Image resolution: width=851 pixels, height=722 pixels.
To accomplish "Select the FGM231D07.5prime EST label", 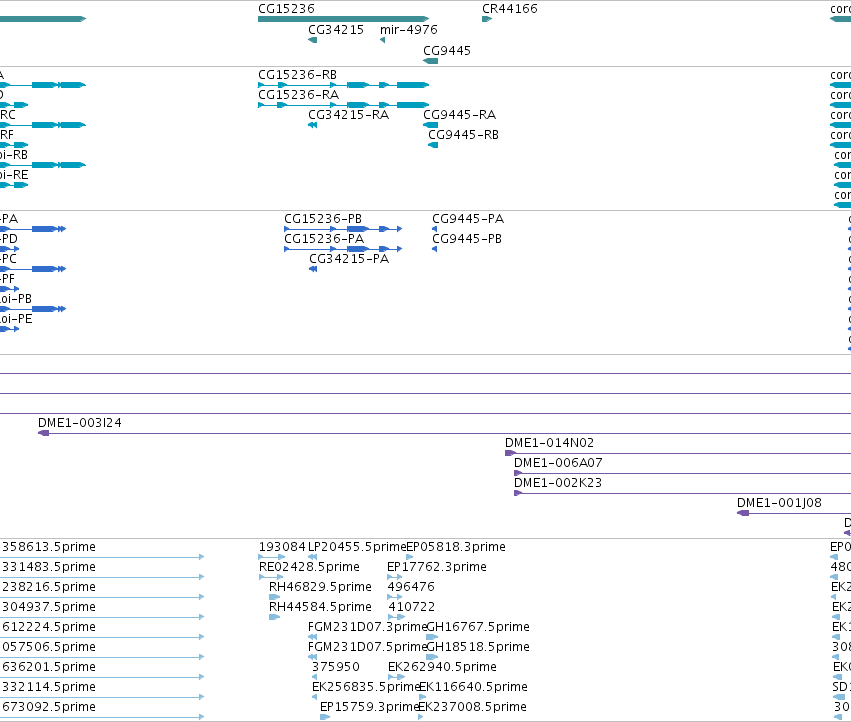I will 367,648.
